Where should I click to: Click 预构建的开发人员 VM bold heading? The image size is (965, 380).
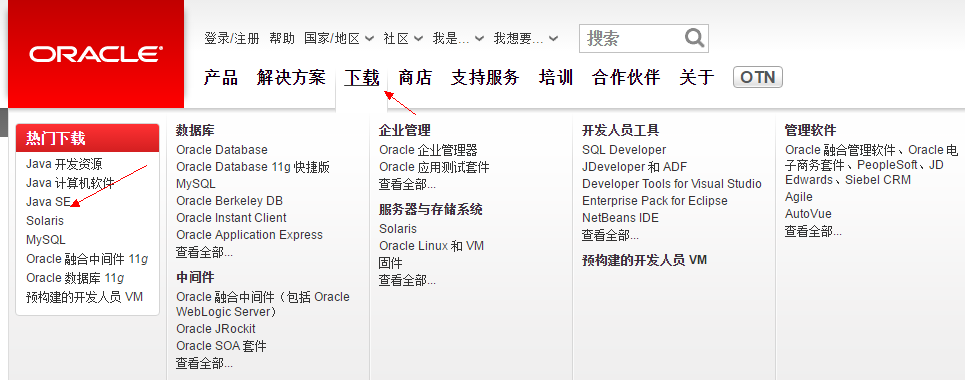[644, 260]
